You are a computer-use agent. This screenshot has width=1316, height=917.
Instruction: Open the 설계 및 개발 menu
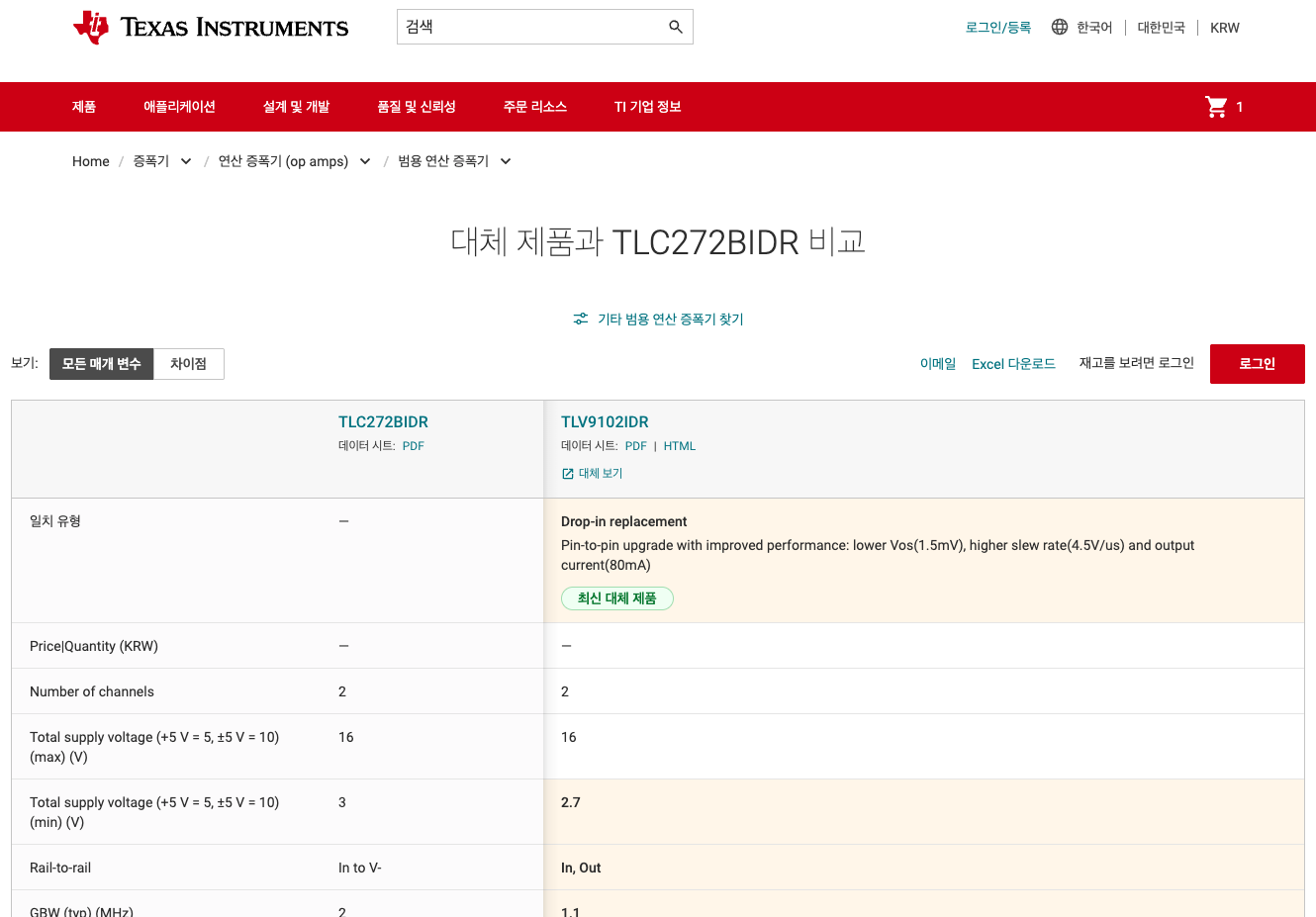coord(296,107)
